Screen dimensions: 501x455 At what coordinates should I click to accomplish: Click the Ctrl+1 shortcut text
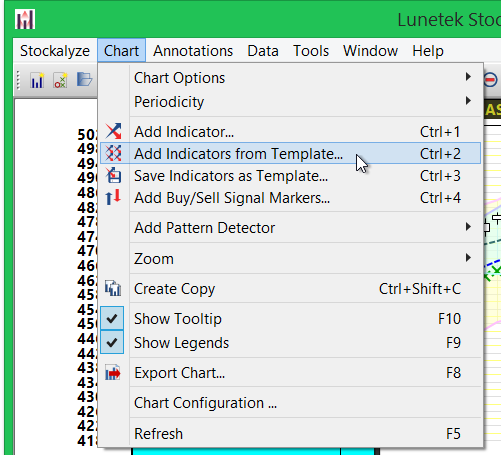click(440, 132)
